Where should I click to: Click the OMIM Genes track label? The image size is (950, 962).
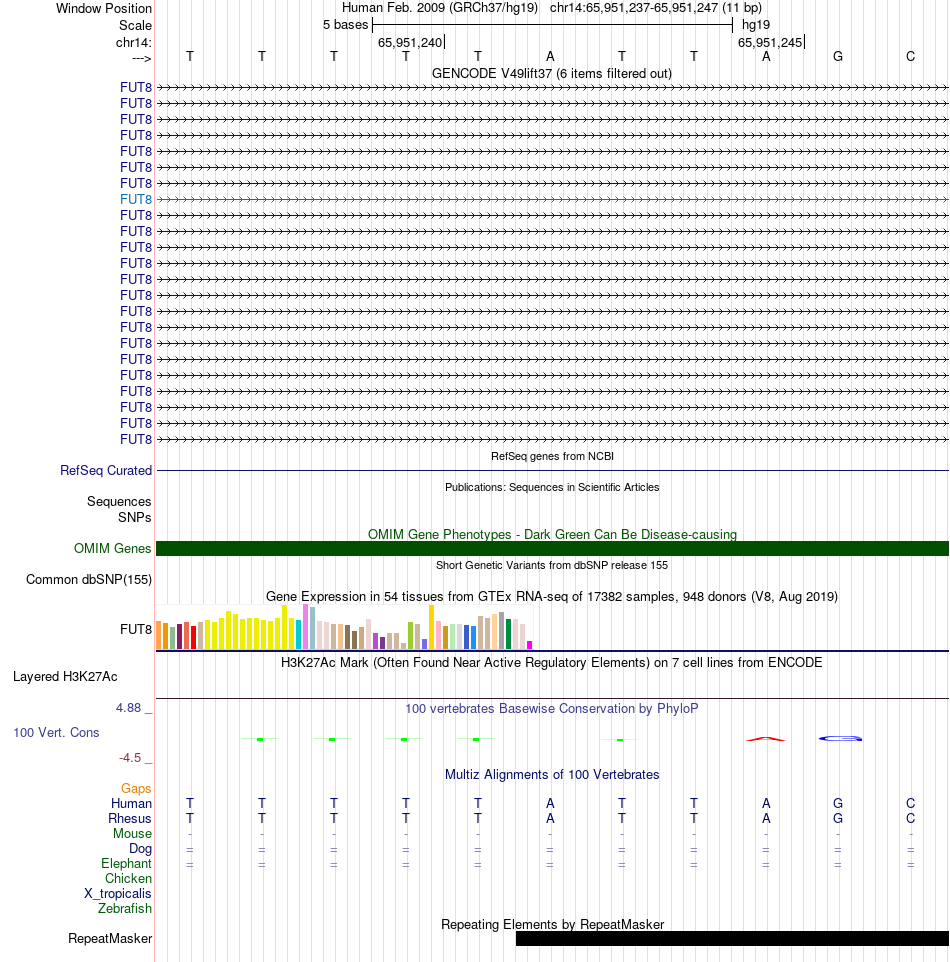[x=112, y=548]
